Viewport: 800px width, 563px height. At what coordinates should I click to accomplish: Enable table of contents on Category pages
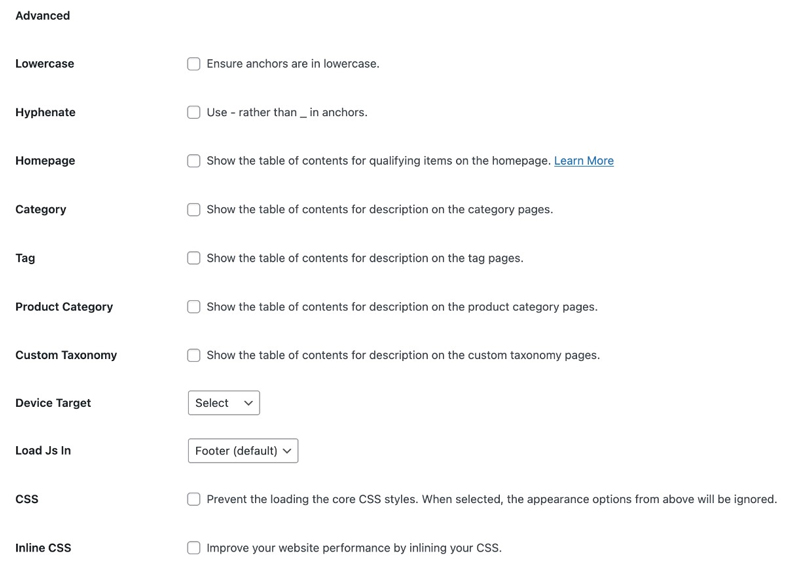[x=194, y=210]
